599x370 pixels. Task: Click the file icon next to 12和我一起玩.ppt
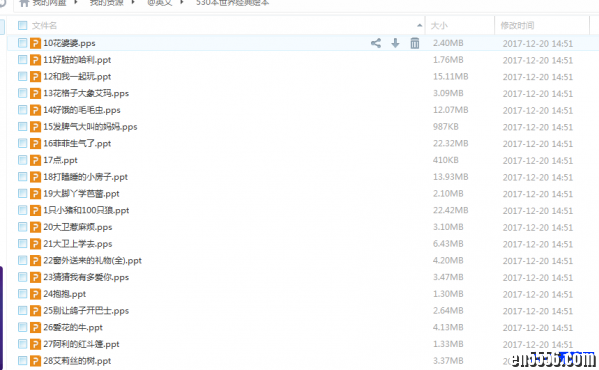click(35, 76)
